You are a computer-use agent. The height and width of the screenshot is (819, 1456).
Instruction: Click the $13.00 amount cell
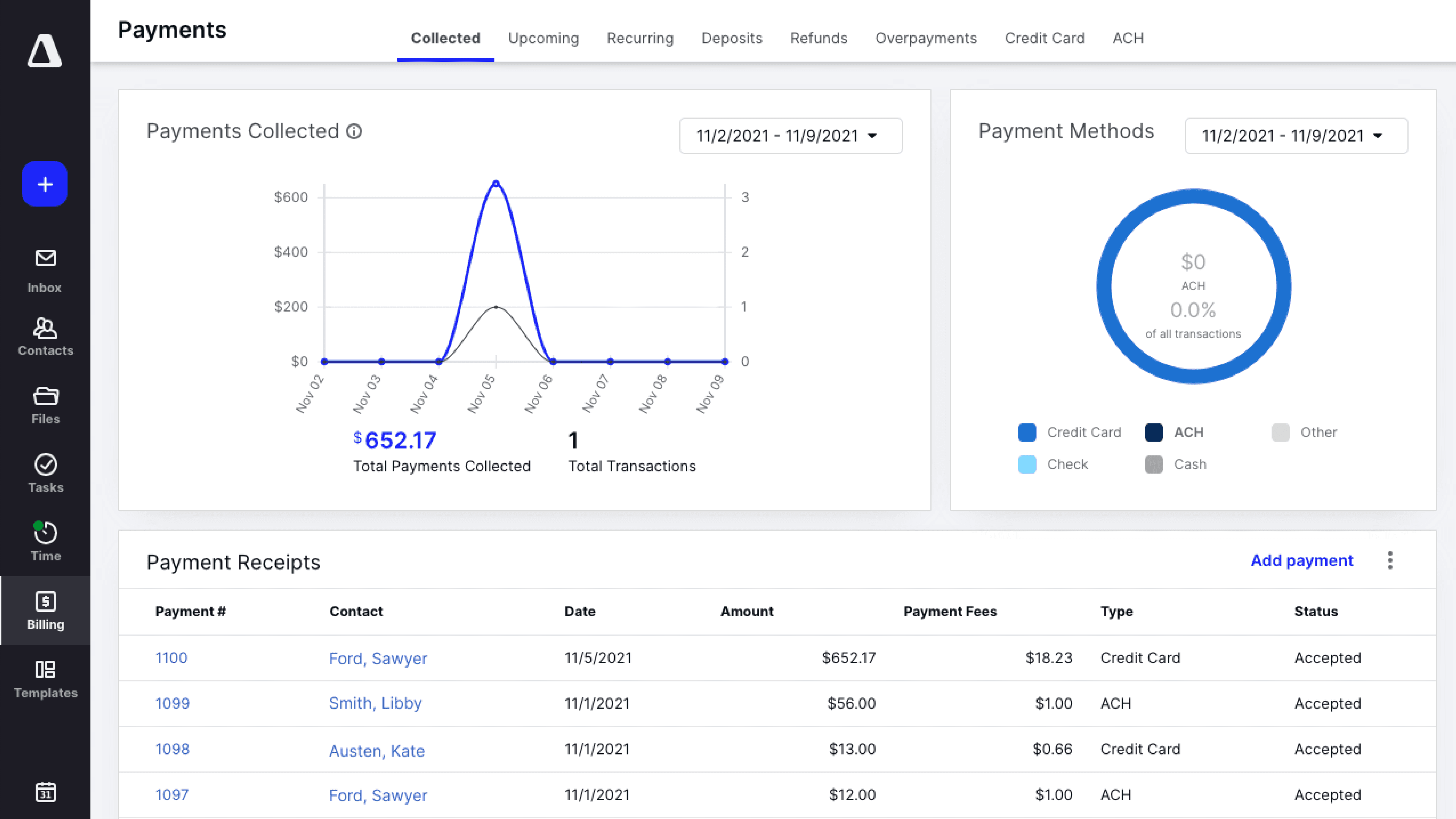(852, 749)
